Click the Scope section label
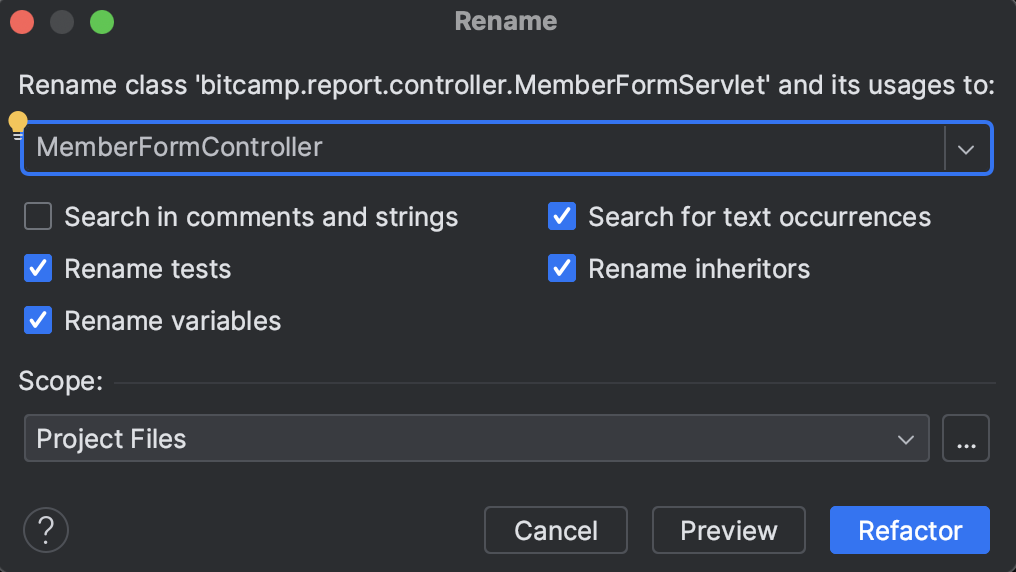Image resolution: width=1016 pixels, height=572 pixels. click(x=60, y=381)
